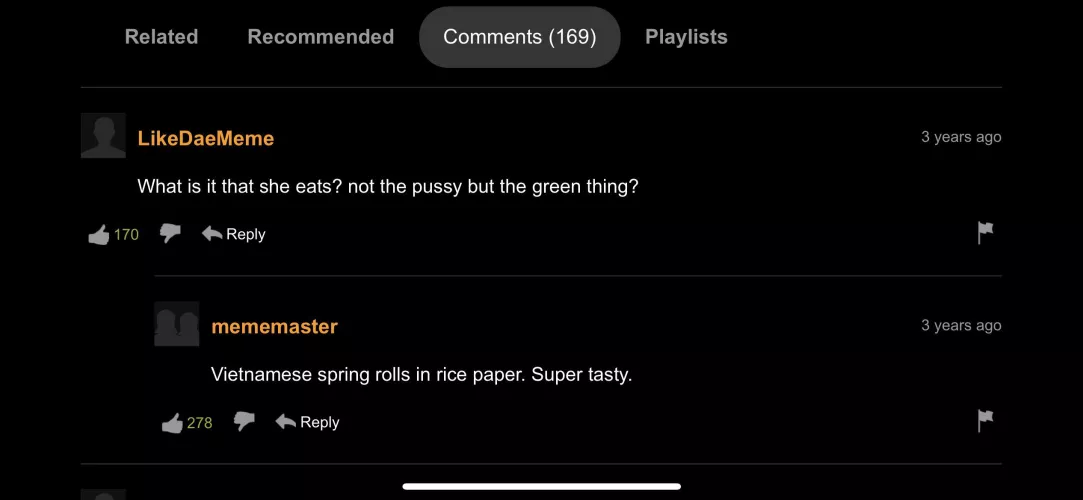Image resolution: width=1083 pixels, height=500 pixels.
Task: Open the Playlists tab
Action: [686, 37]
